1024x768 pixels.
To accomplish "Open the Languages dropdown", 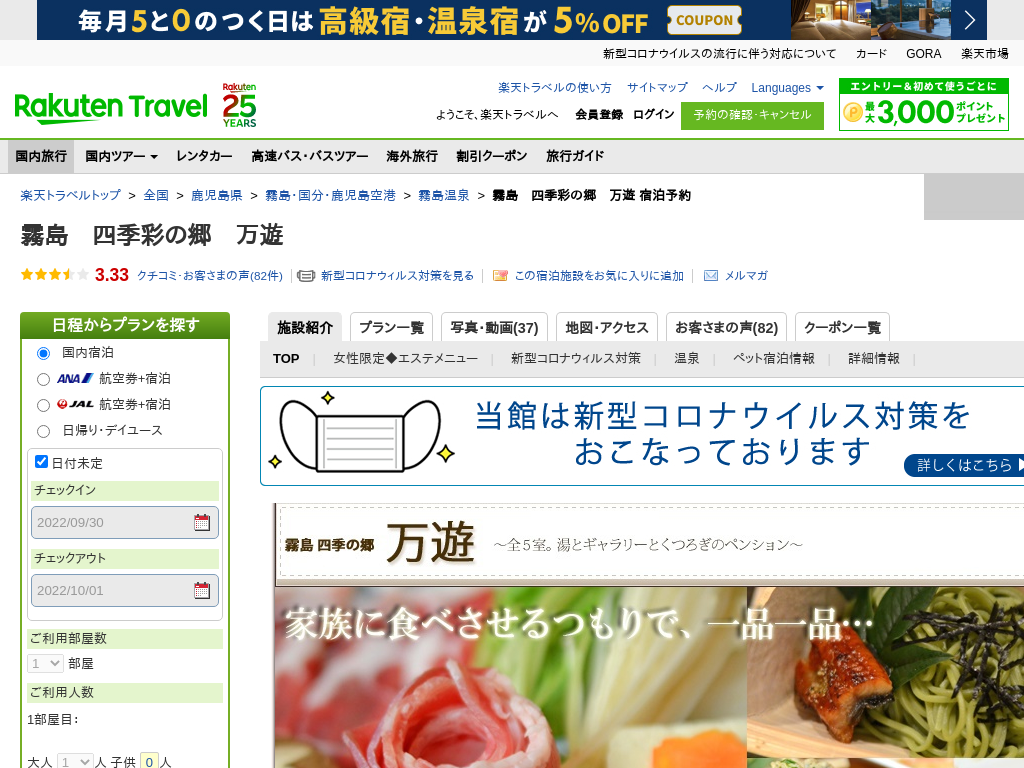I will tap(787, 88).
